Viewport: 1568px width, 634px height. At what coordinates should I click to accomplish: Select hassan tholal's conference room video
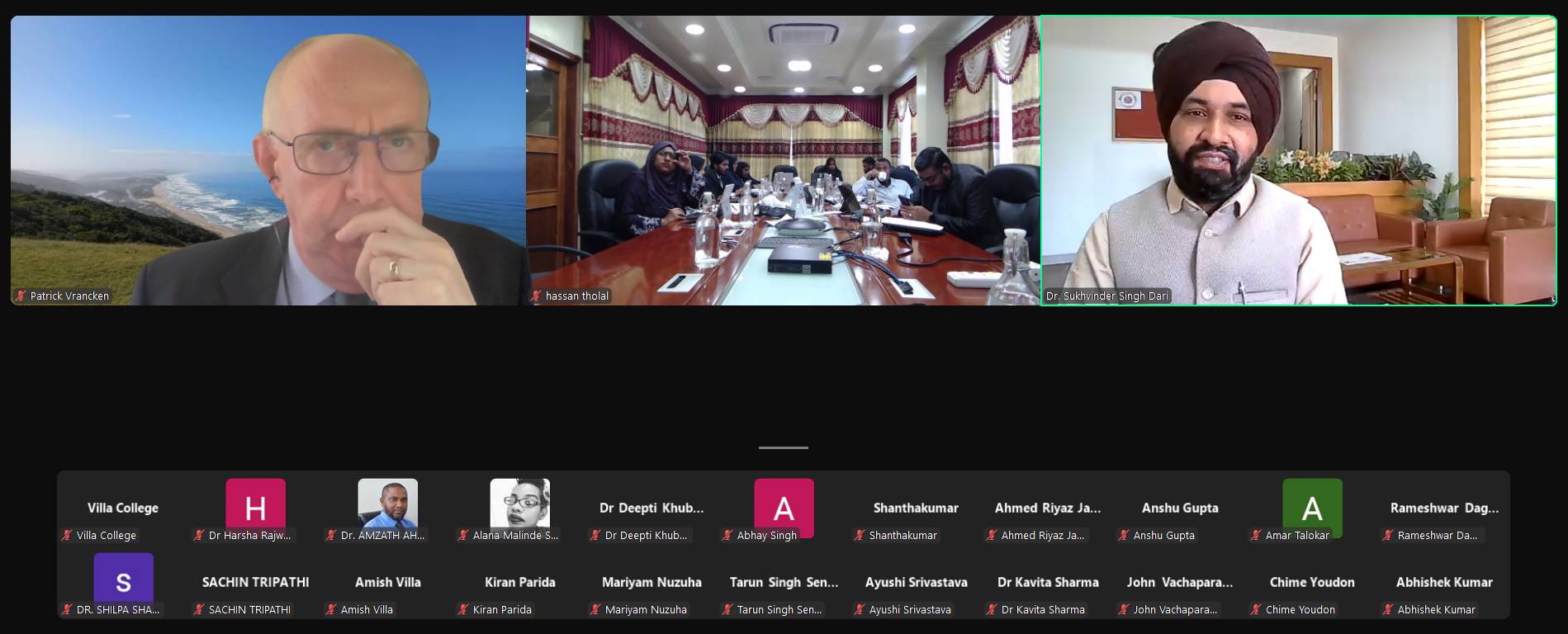(783, 160)
